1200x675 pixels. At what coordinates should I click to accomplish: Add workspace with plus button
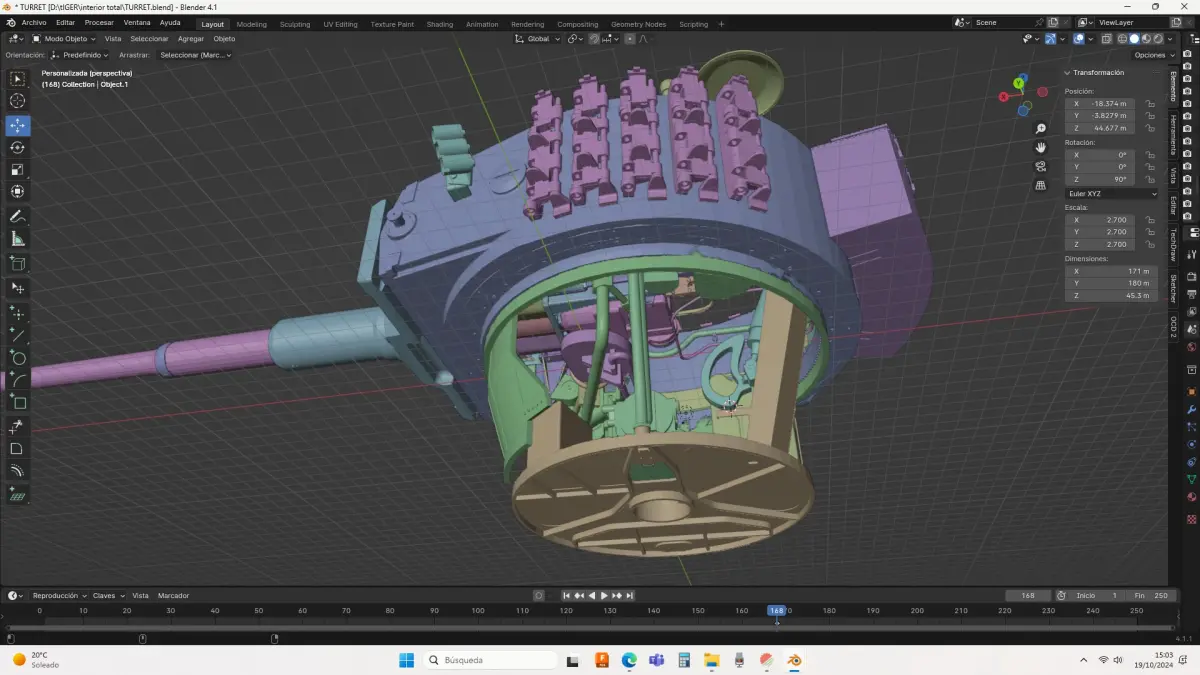tap(721, 24)
